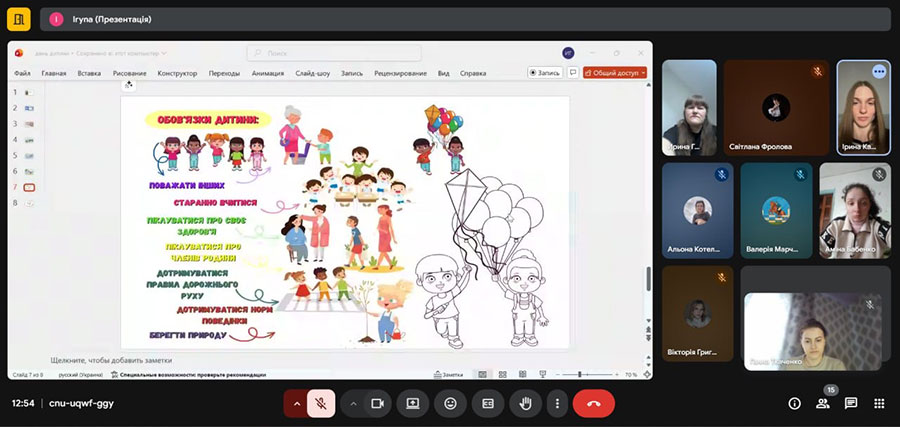Screen dimensions: 900x427
Task: Click the notes placeholder 'Щелкните, чтобы добавить заметки'
Action: tap(111, 360)
